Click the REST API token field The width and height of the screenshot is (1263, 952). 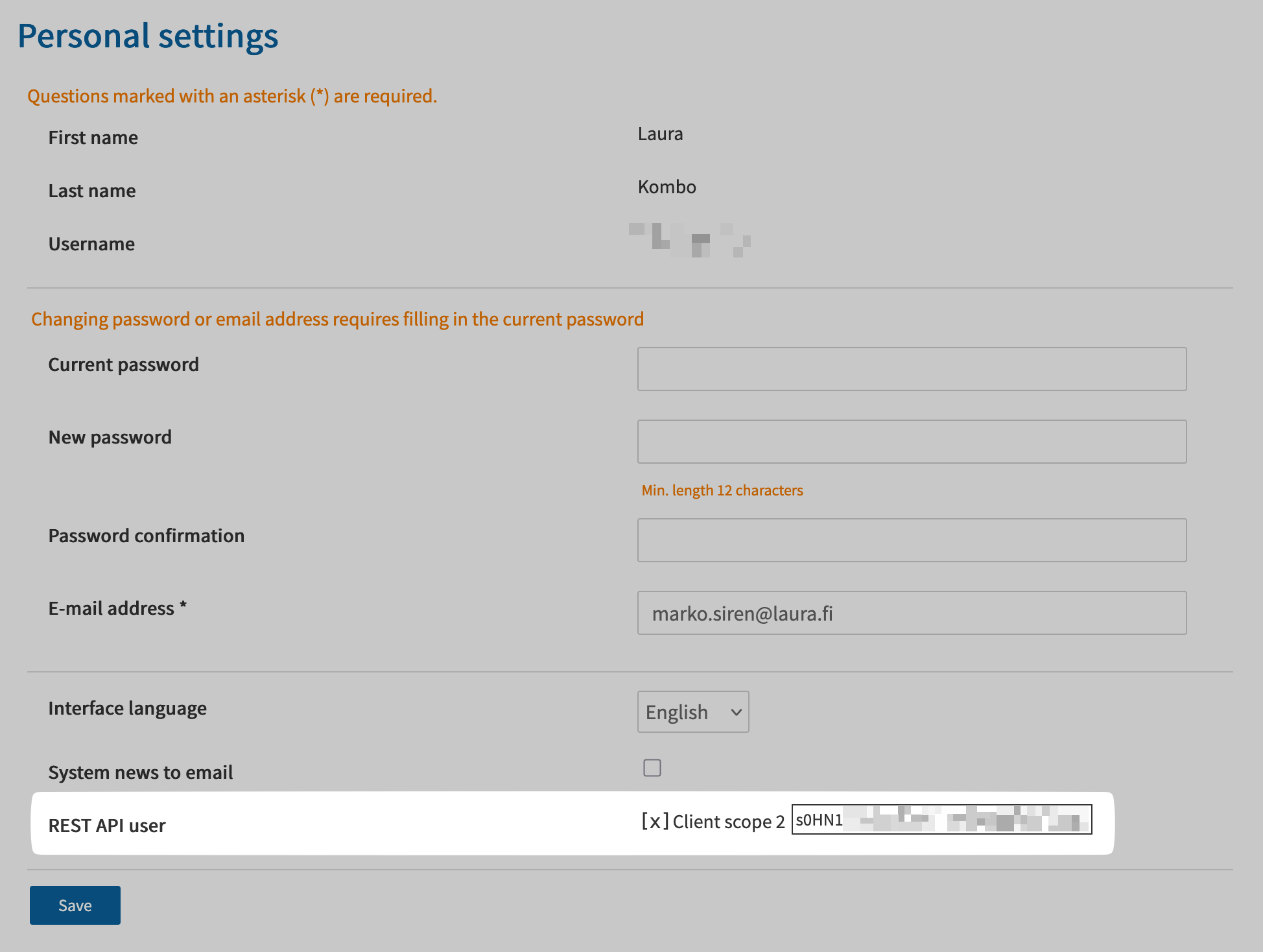(941, 820)
